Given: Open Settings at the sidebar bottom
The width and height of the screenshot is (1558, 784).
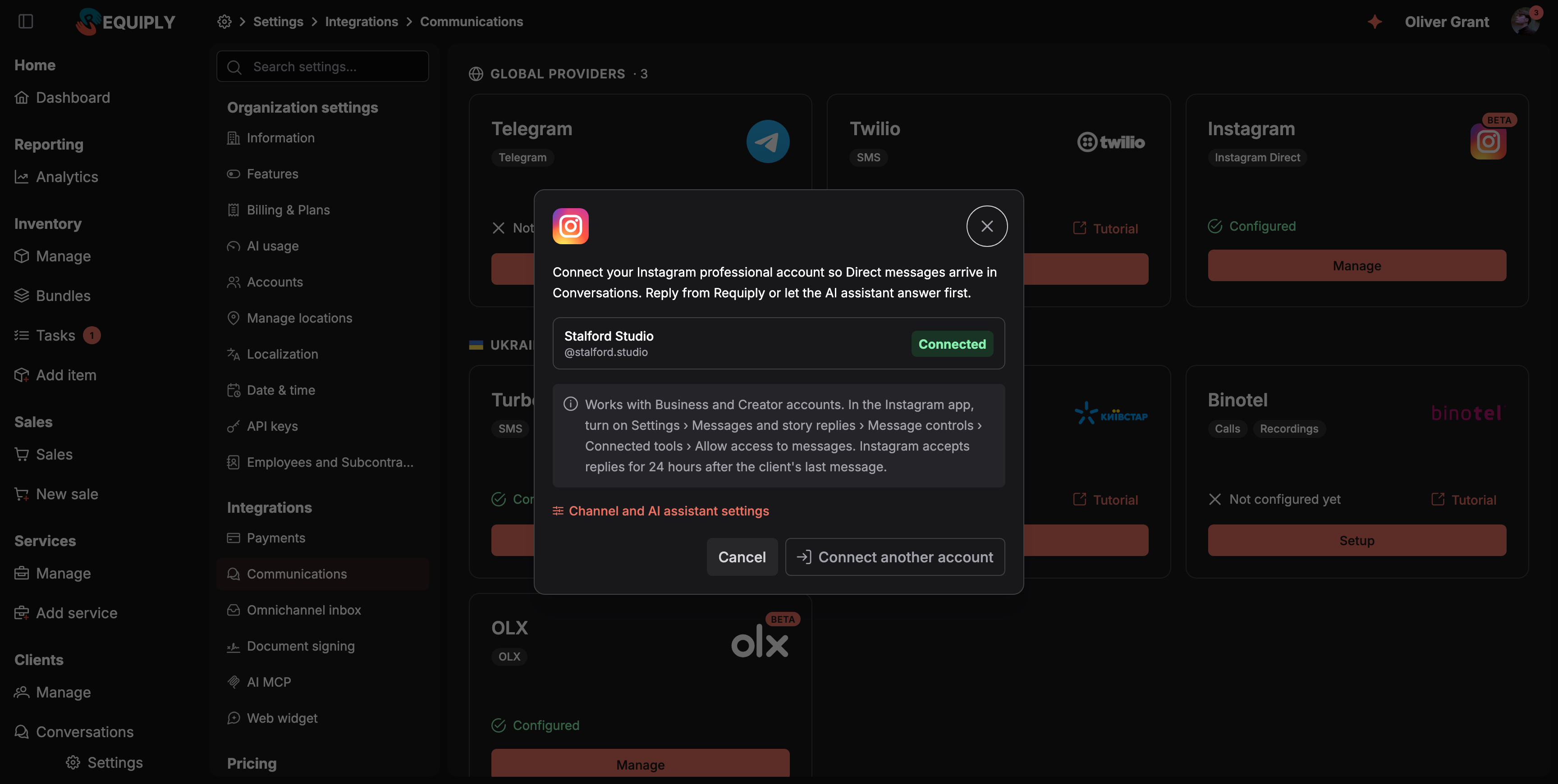Looking at the screenshot, I should (104, 762).
